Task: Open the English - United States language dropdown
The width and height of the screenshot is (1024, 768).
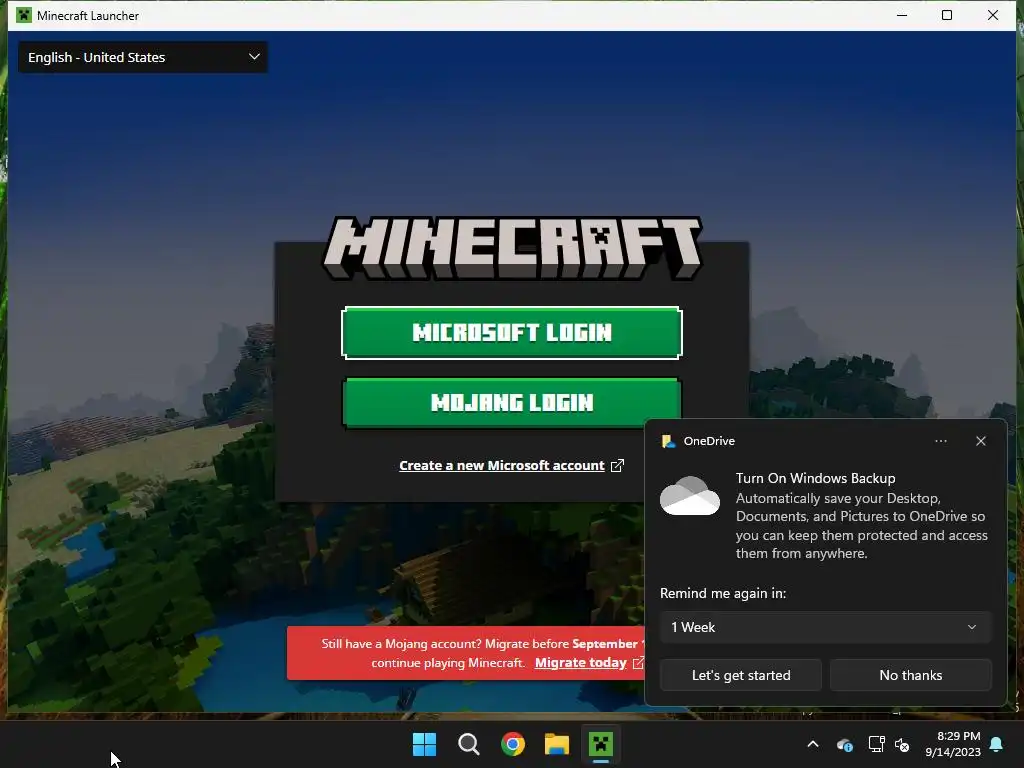Action: (x=143, y=57)
